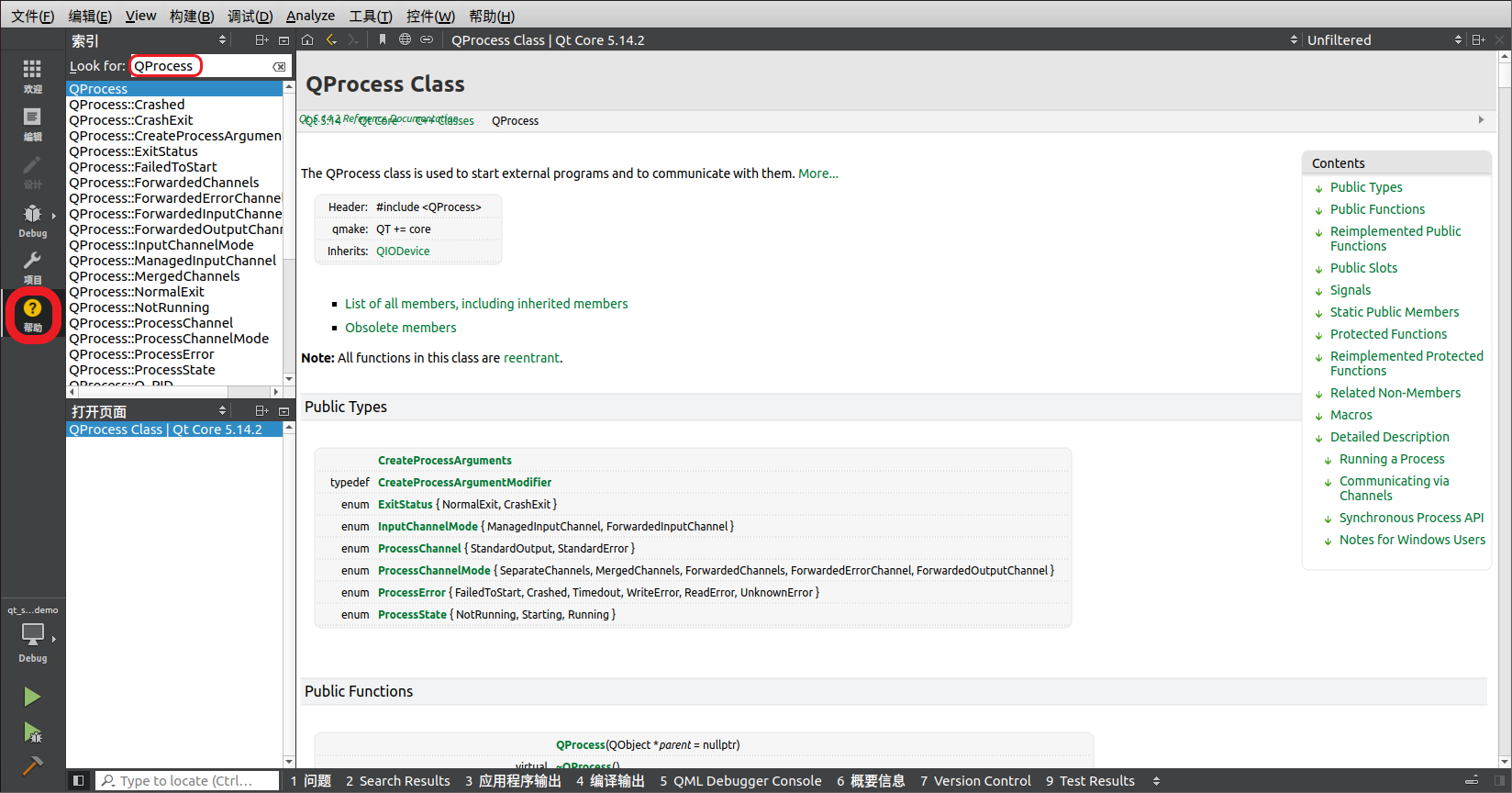The width and height of the screenshot is (1512, 793).
Task: Run the project with green play button
Action: [32, 697]
